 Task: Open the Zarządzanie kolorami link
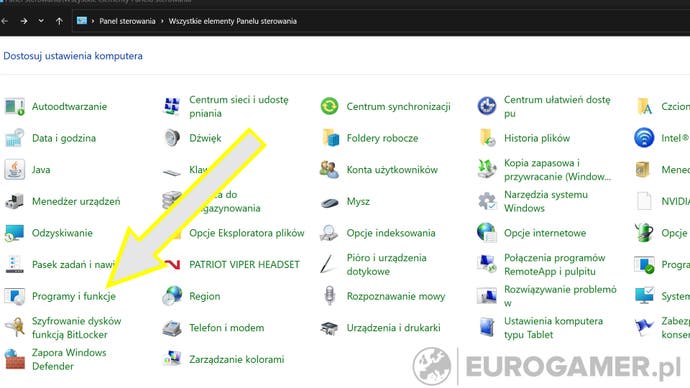pyautogui.click(x=237, y=359)
